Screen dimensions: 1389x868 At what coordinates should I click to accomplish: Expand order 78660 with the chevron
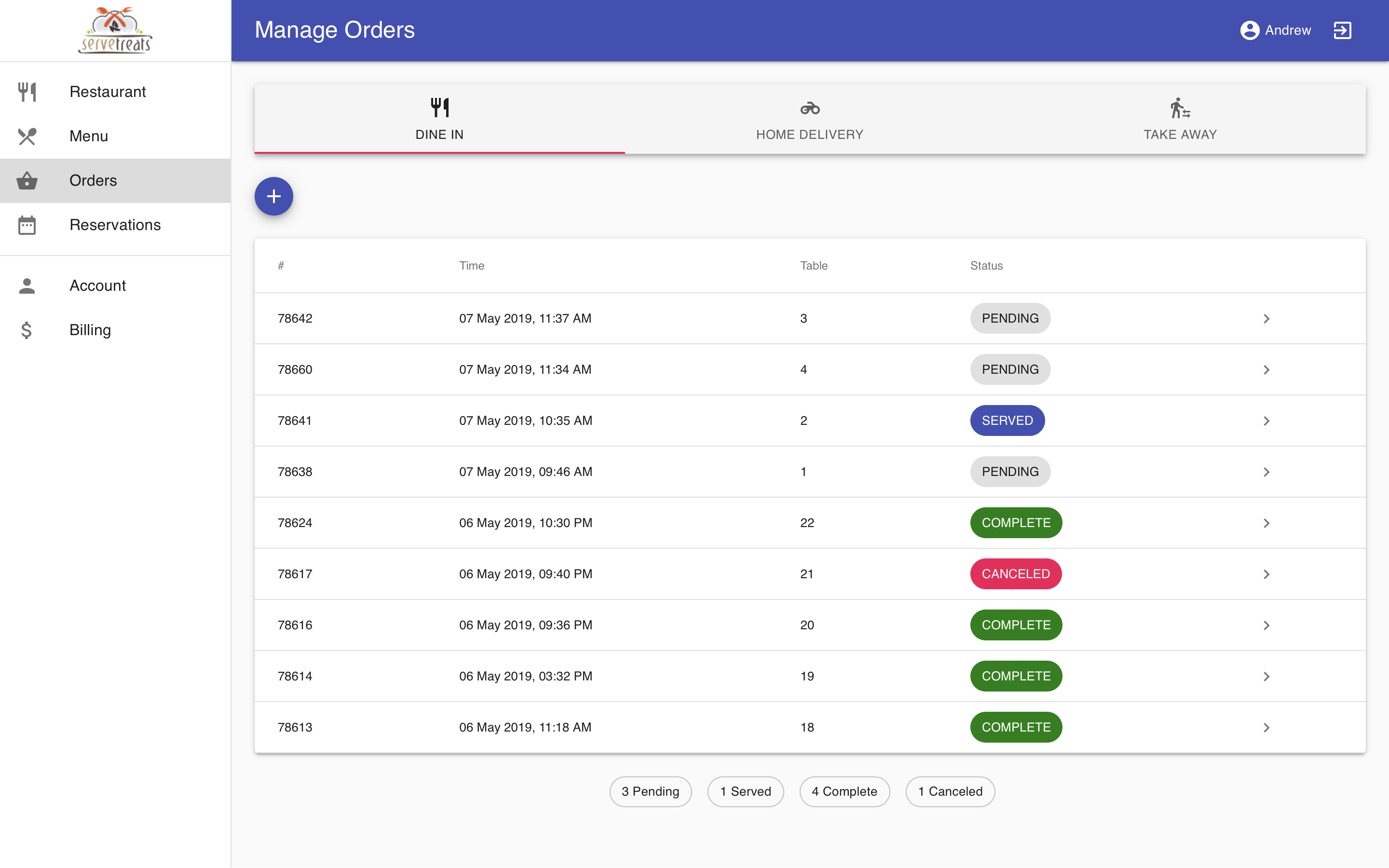point(1266,370)
